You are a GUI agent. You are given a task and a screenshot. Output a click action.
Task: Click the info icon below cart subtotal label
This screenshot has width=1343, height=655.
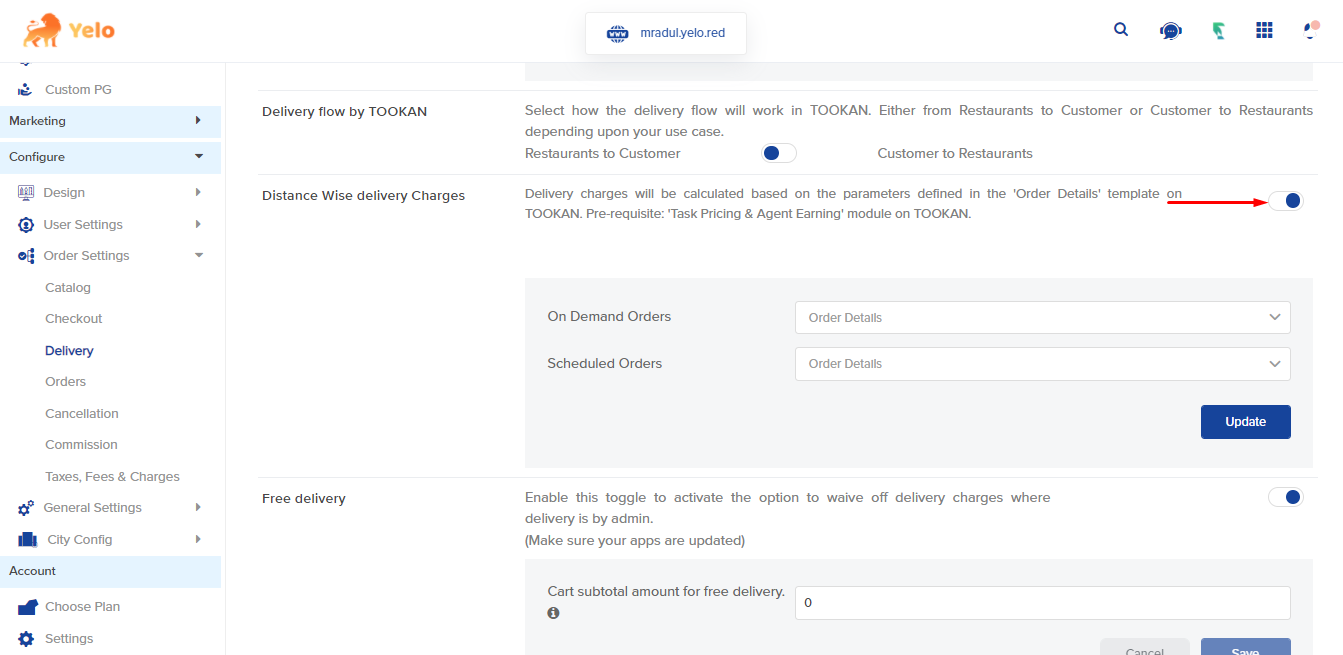coord(554,613)
